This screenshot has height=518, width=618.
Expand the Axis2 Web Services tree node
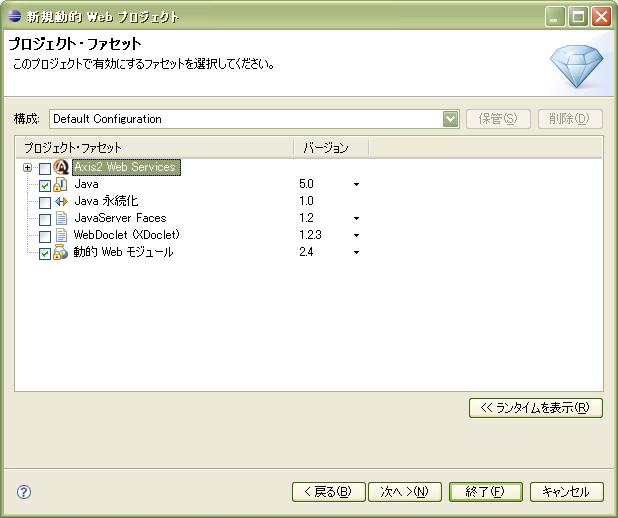pos(28,168)
